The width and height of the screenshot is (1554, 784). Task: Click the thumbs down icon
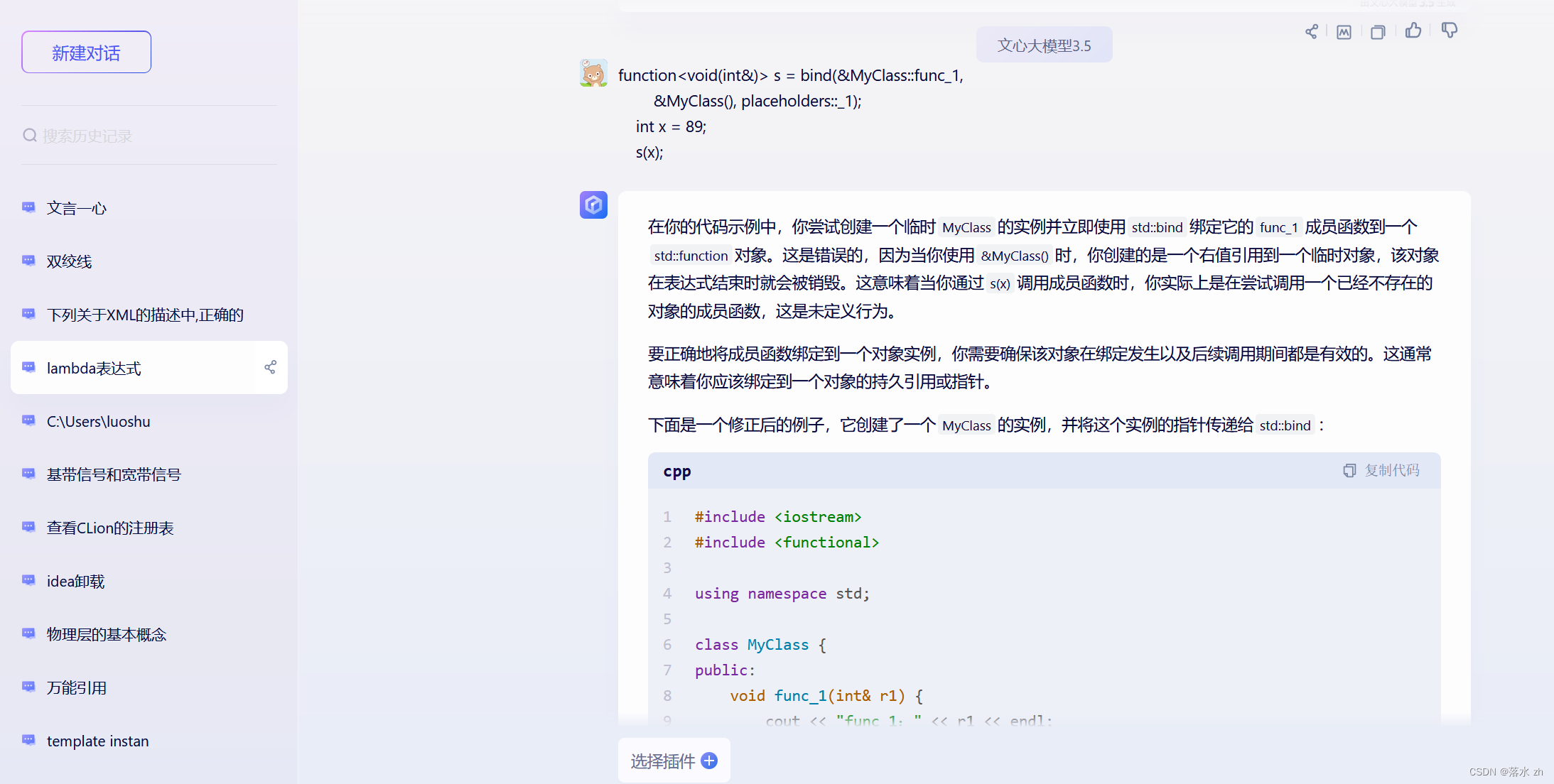1450,31
